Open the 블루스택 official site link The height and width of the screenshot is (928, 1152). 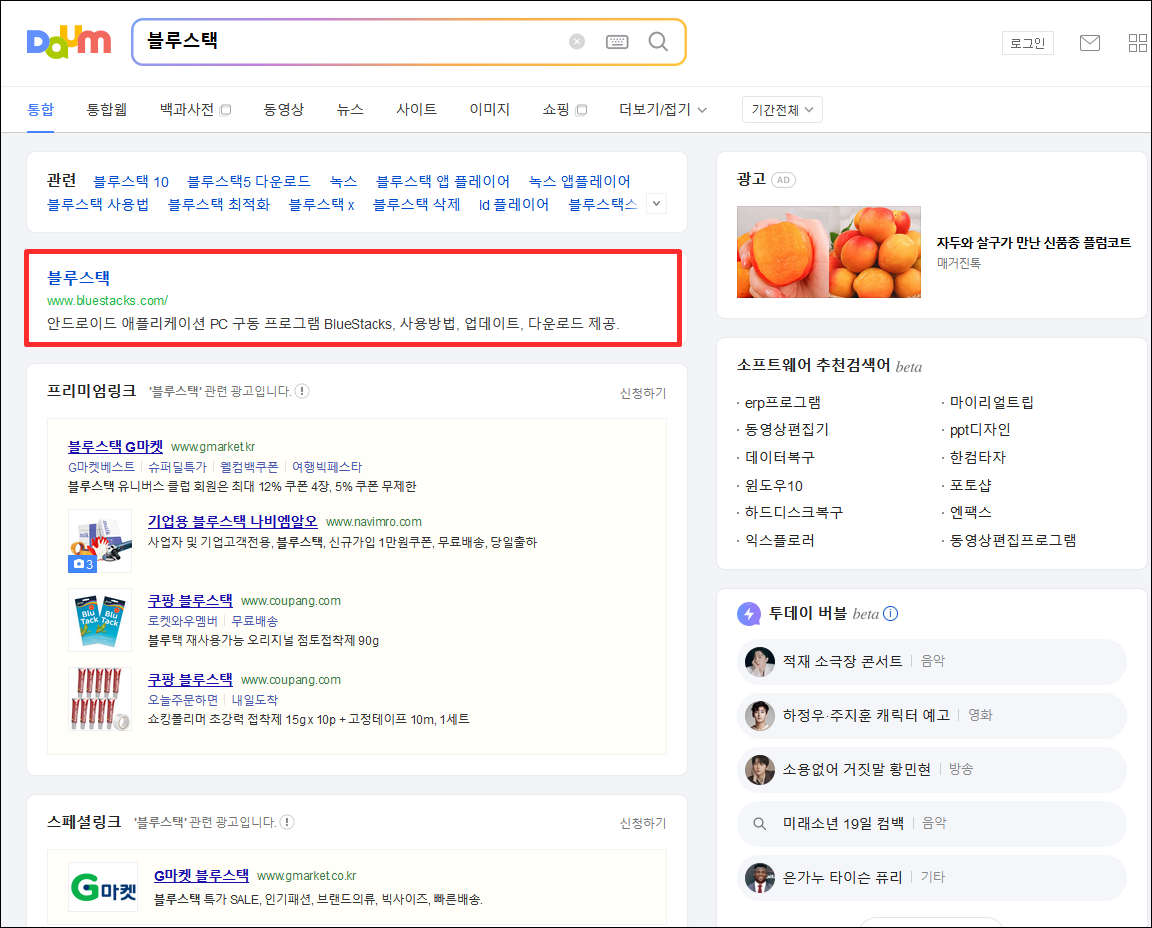click(x=79, y=278)
